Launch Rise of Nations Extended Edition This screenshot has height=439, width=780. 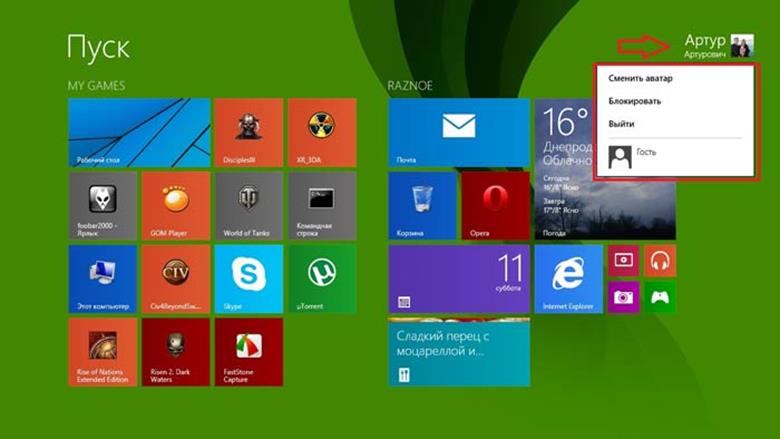102,352
